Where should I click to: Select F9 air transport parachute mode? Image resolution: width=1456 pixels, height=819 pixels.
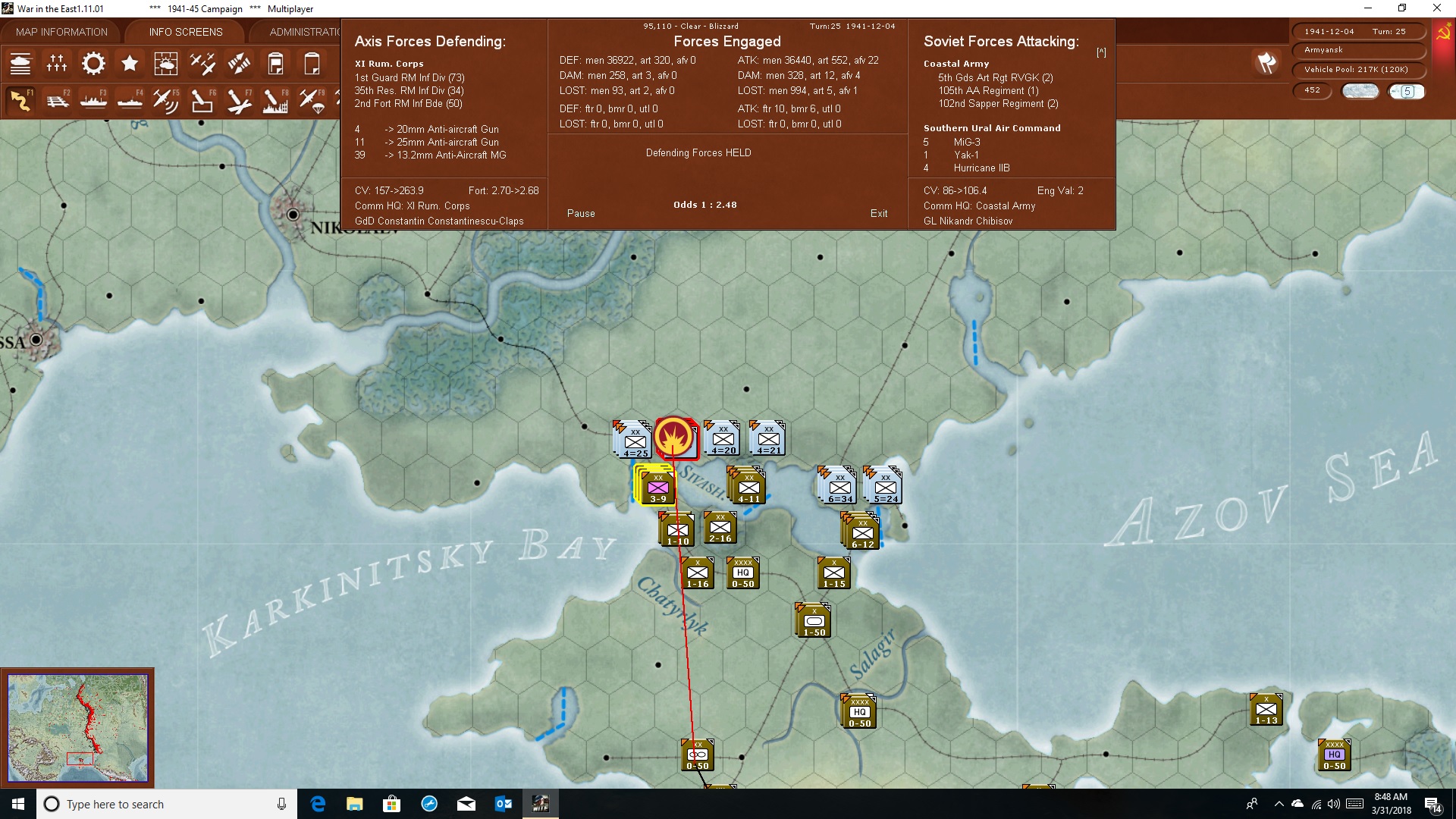point(312,100)
